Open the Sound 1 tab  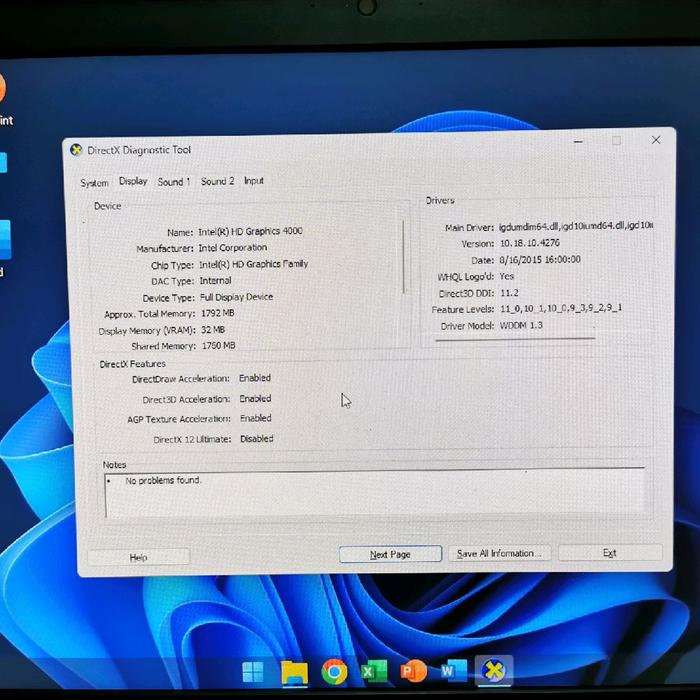click(x=173, y=182)
